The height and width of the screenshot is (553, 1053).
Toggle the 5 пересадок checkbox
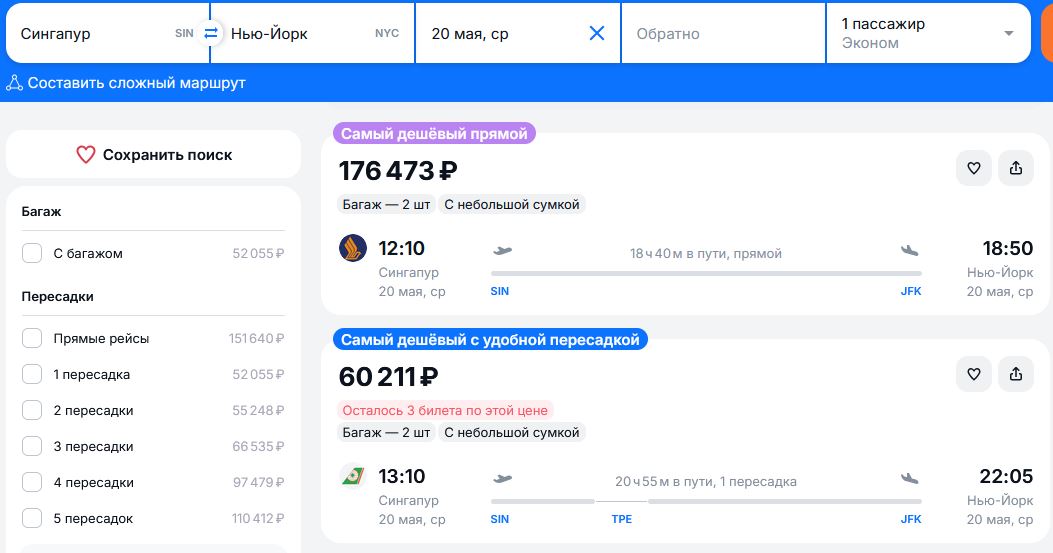32,519
